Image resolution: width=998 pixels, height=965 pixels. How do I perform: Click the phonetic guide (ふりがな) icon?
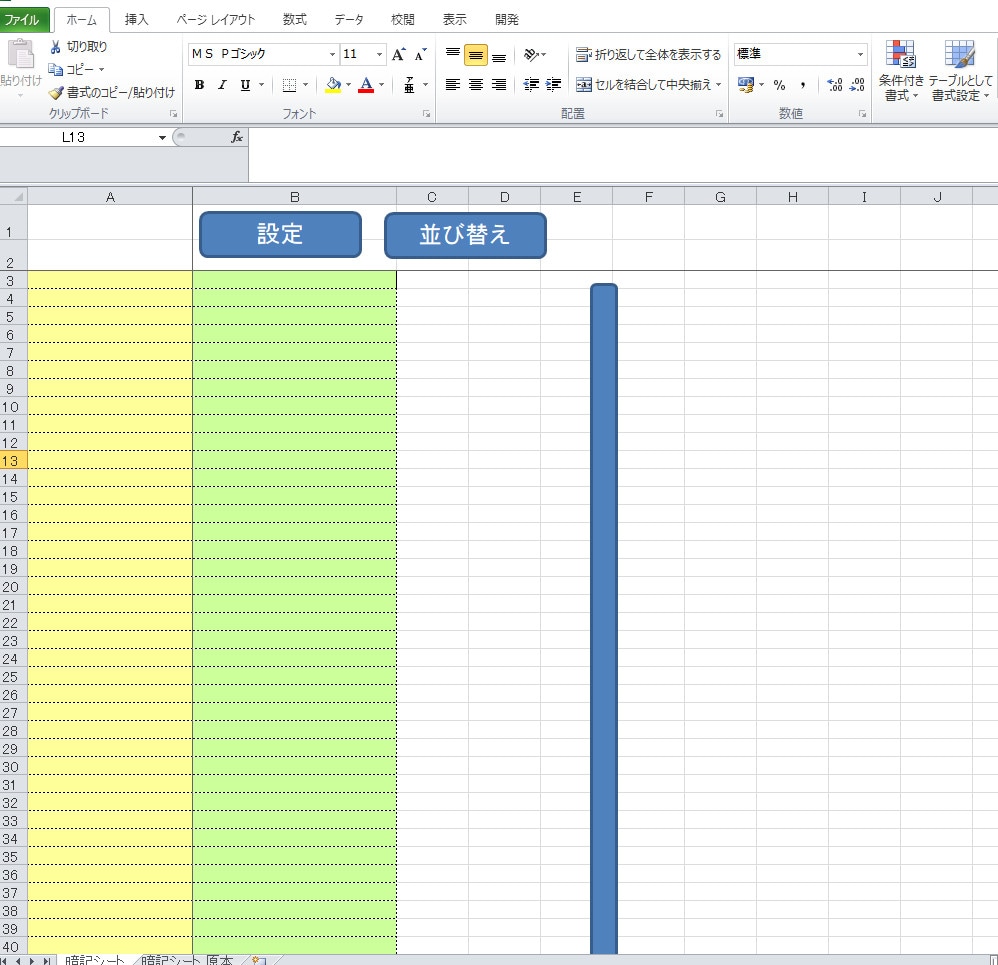409,85
